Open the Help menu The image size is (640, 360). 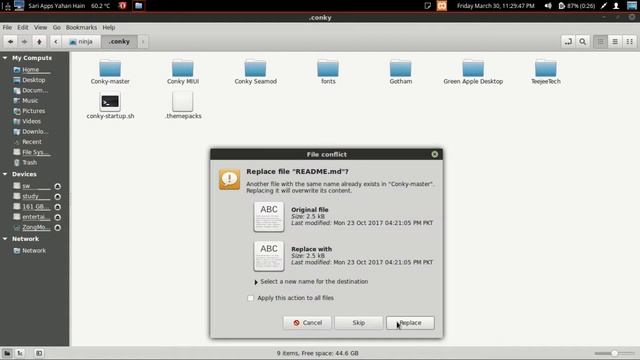[x=109, y=27]
